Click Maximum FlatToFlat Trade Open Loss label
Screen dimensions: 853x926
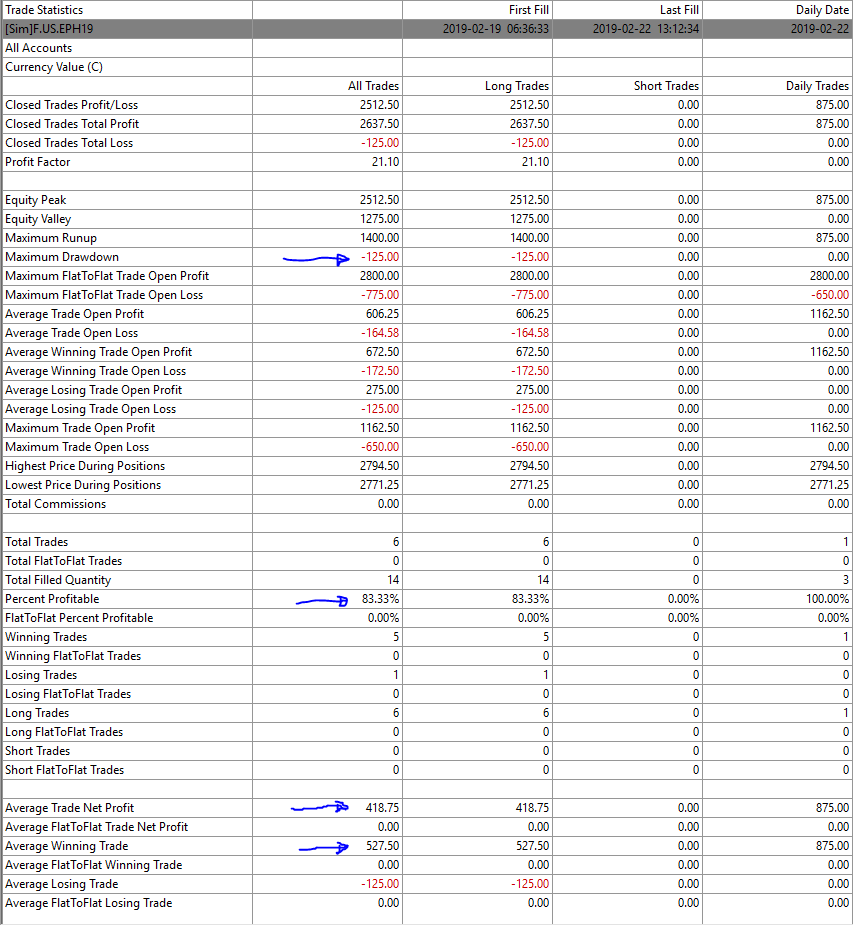point(104,295)
